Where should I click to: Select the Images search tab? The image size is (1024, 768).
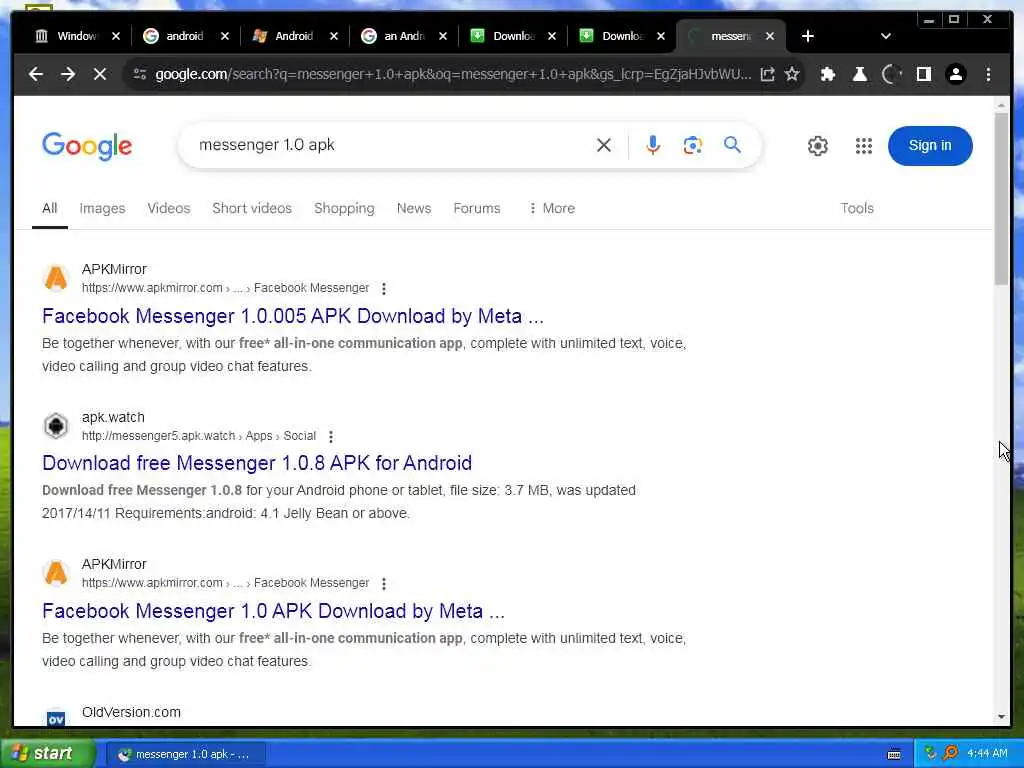click(103, 208)
